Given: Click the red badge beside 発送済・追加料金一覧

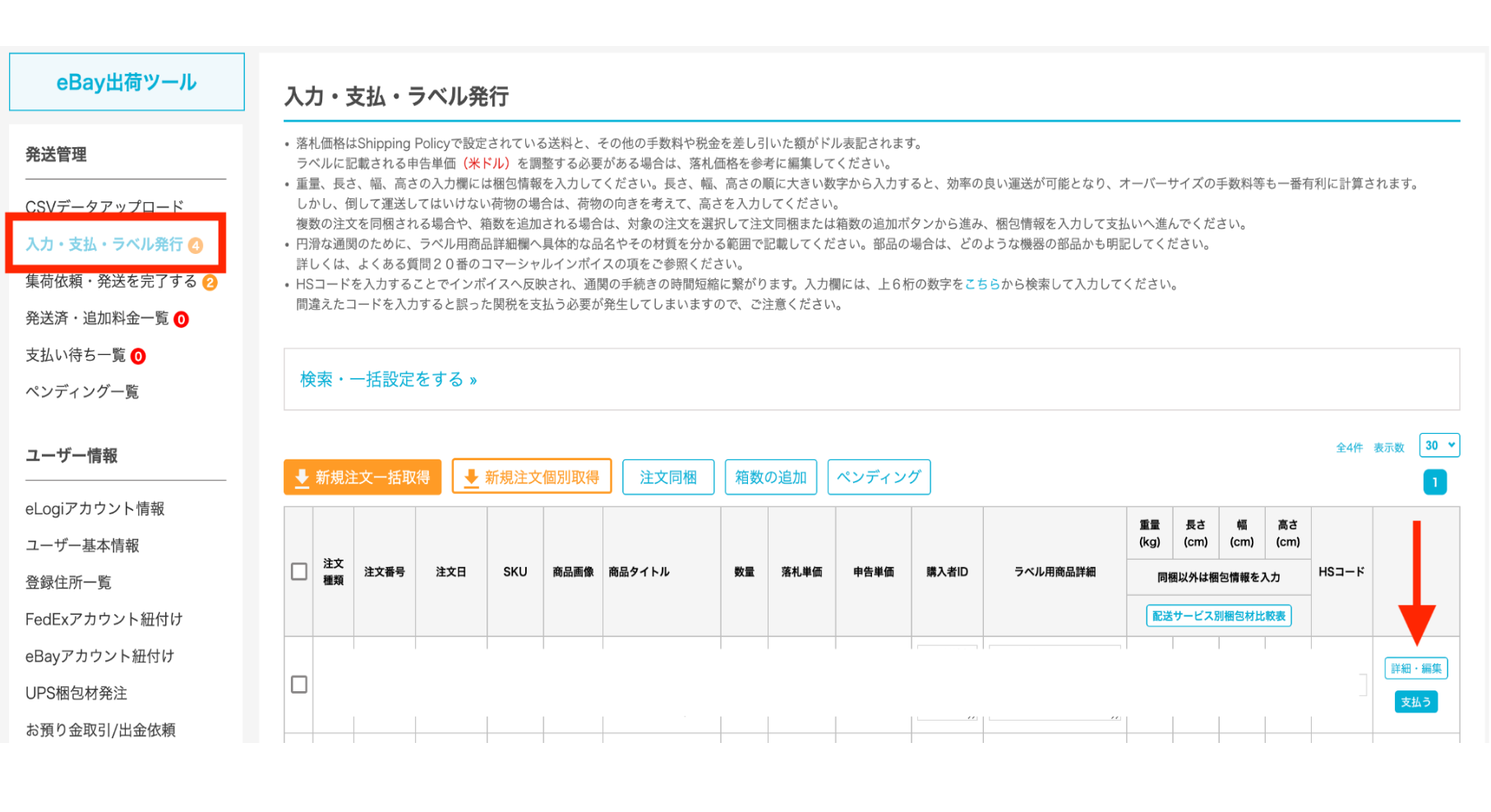Looking at the screenshot, I should tap(181, 320).
